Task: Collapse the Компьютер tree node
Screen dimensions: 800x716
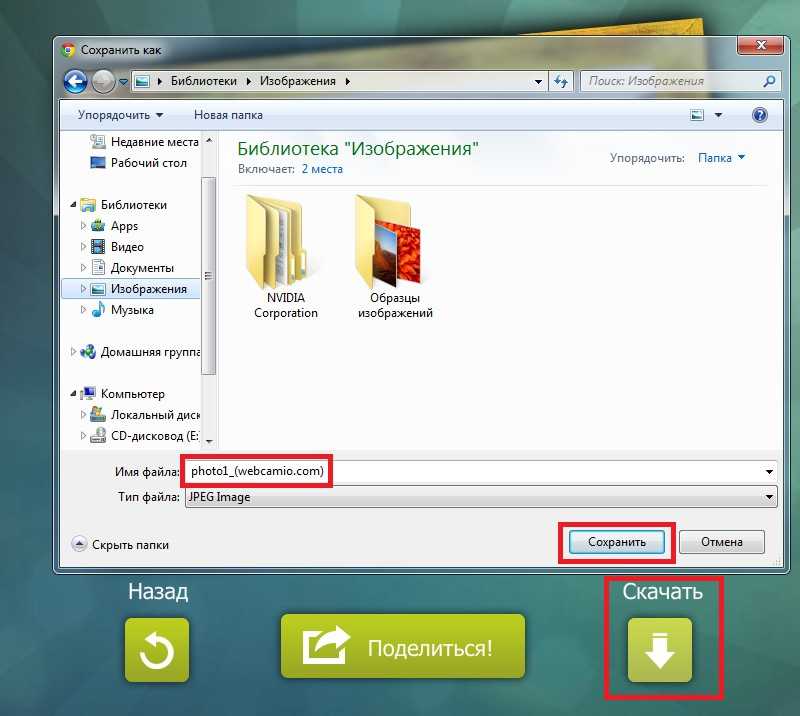Action: point(73,393)
